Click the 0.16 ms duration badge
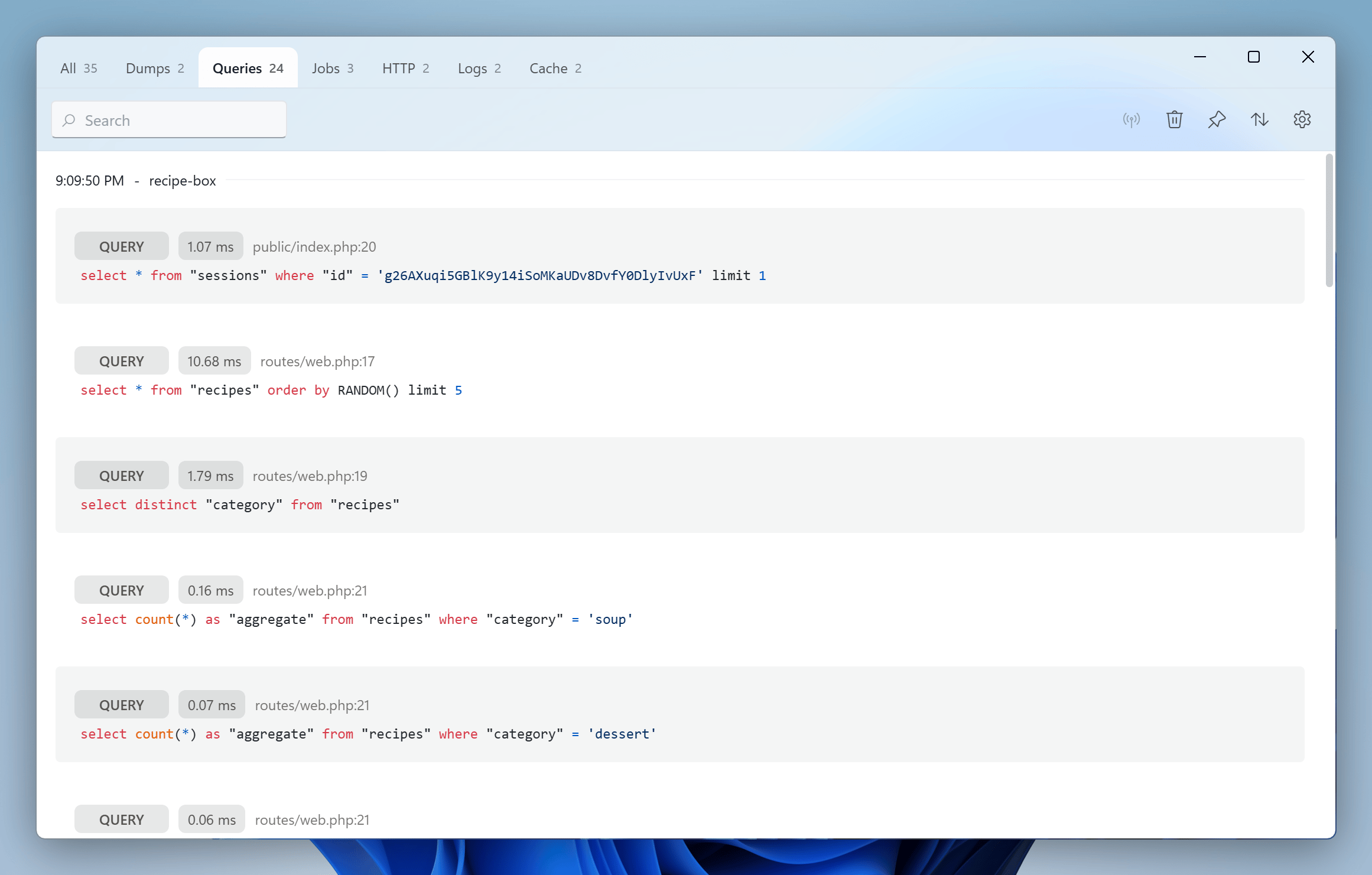Screen dimensions: 1372x875 tap(210, 590)
